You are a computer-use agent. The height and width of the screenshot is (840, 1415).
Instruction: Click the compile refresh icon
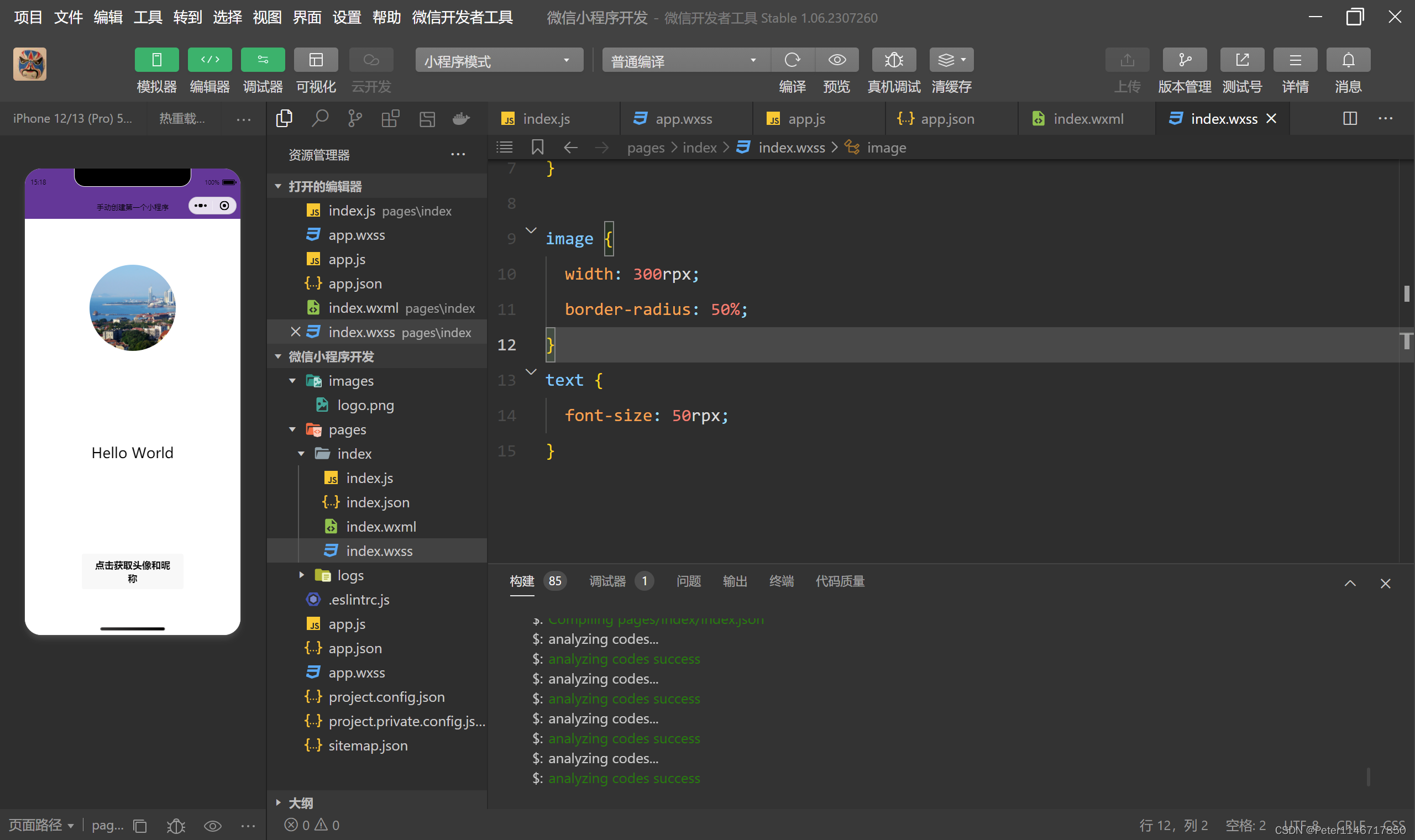click(x=793, y=60)
